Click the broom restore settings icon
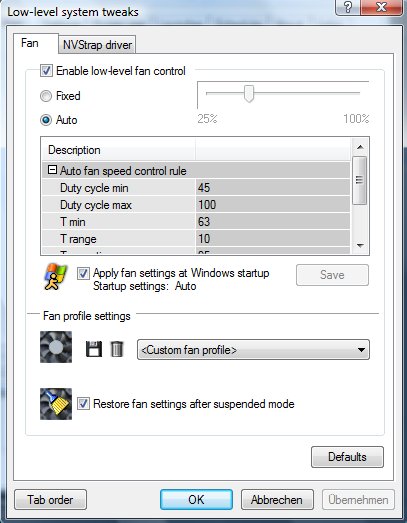 point(56,404)
